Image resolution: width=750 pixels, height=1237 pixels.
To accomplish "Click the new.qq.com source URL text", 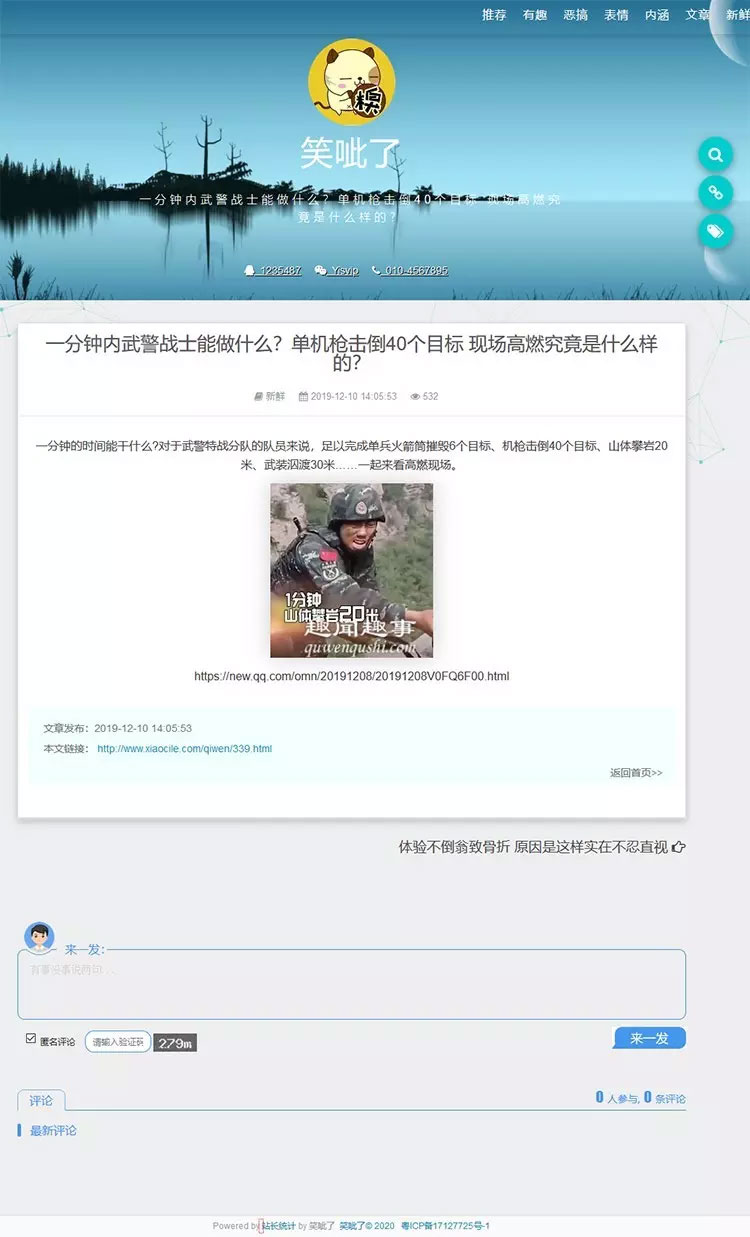I will click(x=352, y=676).
